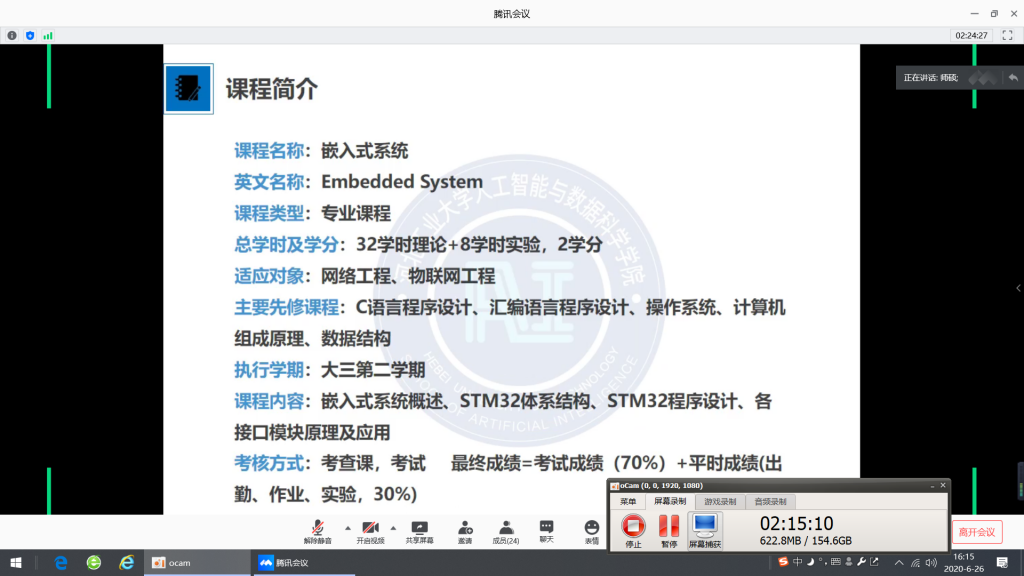Click the unmute microphone icon (解除静音)
Screen dimensions: 1024x576
pos(318,528)
